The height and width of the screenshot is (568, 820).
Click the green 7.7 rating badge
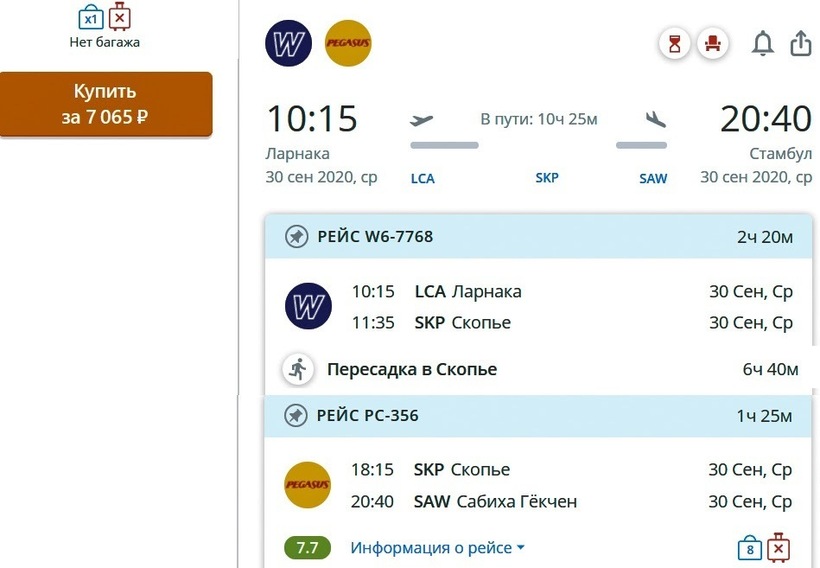pyautogui.click(x=308, y=548)
